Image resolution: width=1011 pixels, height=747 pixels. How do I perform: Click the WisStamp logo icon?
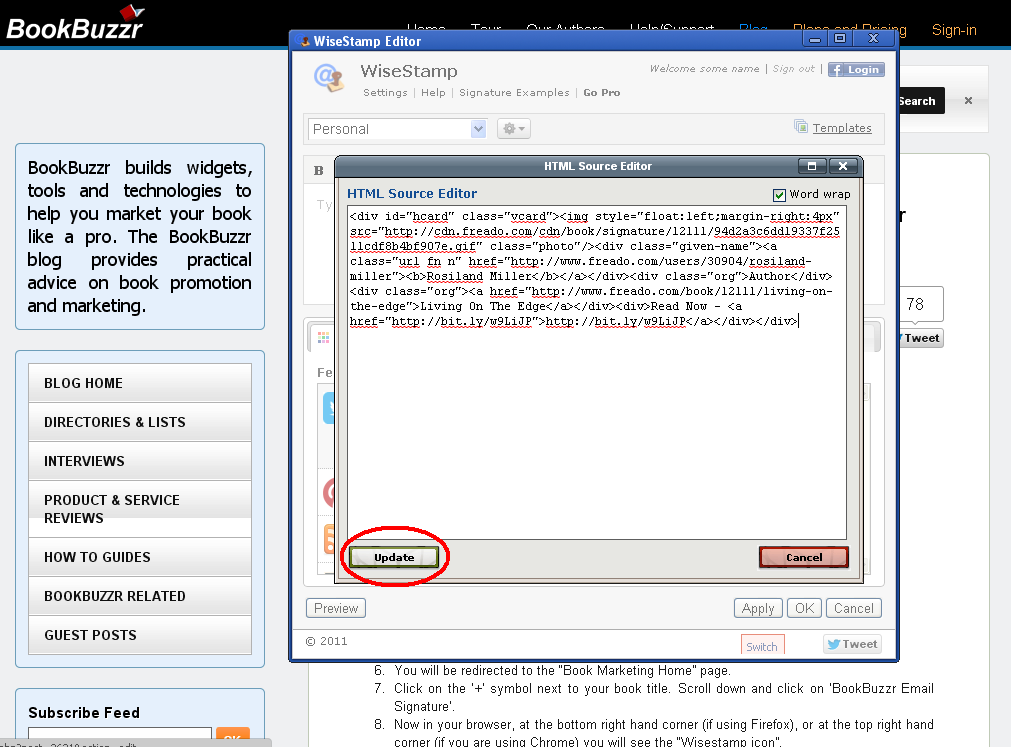point(328,76)
